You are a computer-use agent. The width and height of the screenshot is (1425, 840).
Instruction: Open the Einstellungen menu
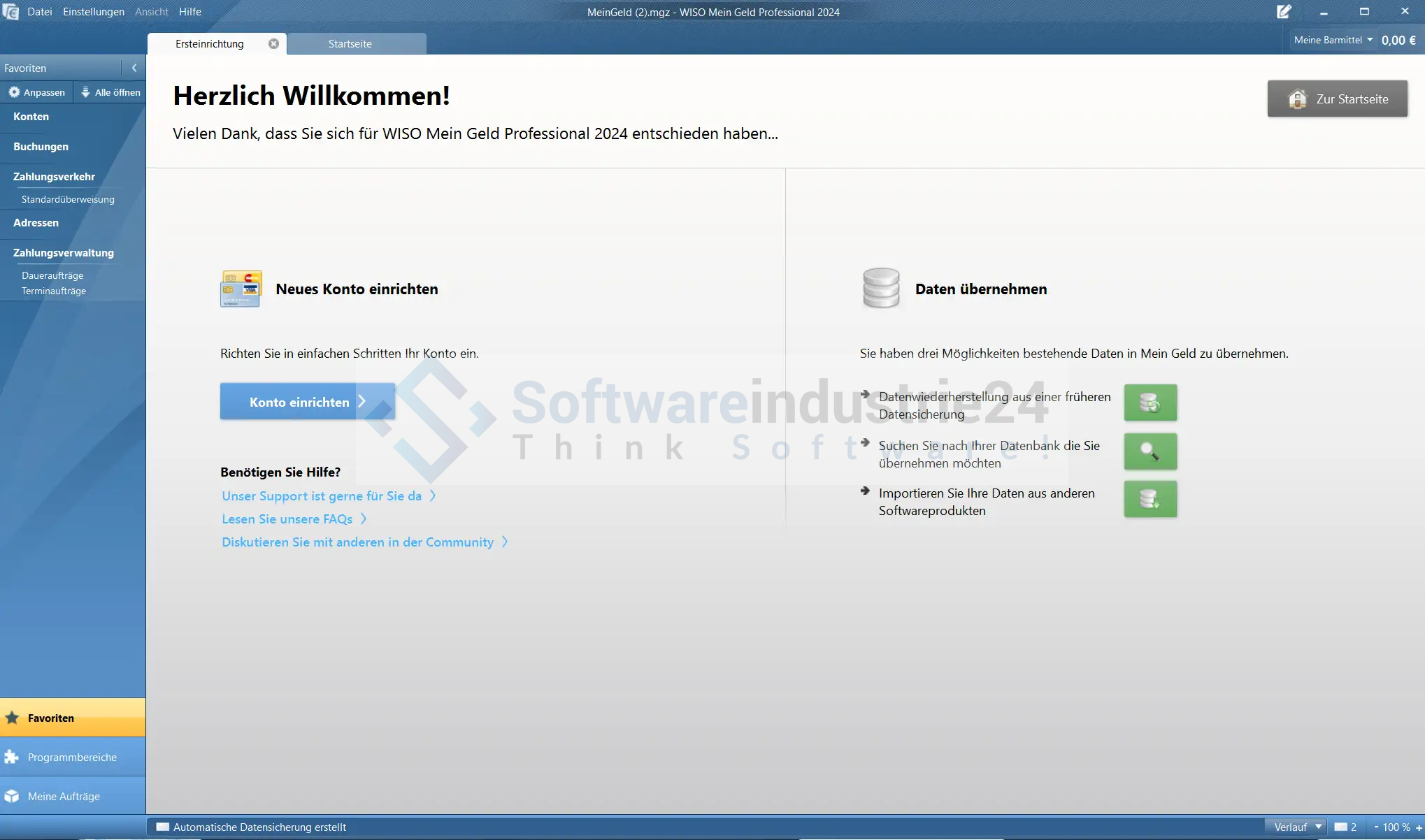[x=93, y=12]
